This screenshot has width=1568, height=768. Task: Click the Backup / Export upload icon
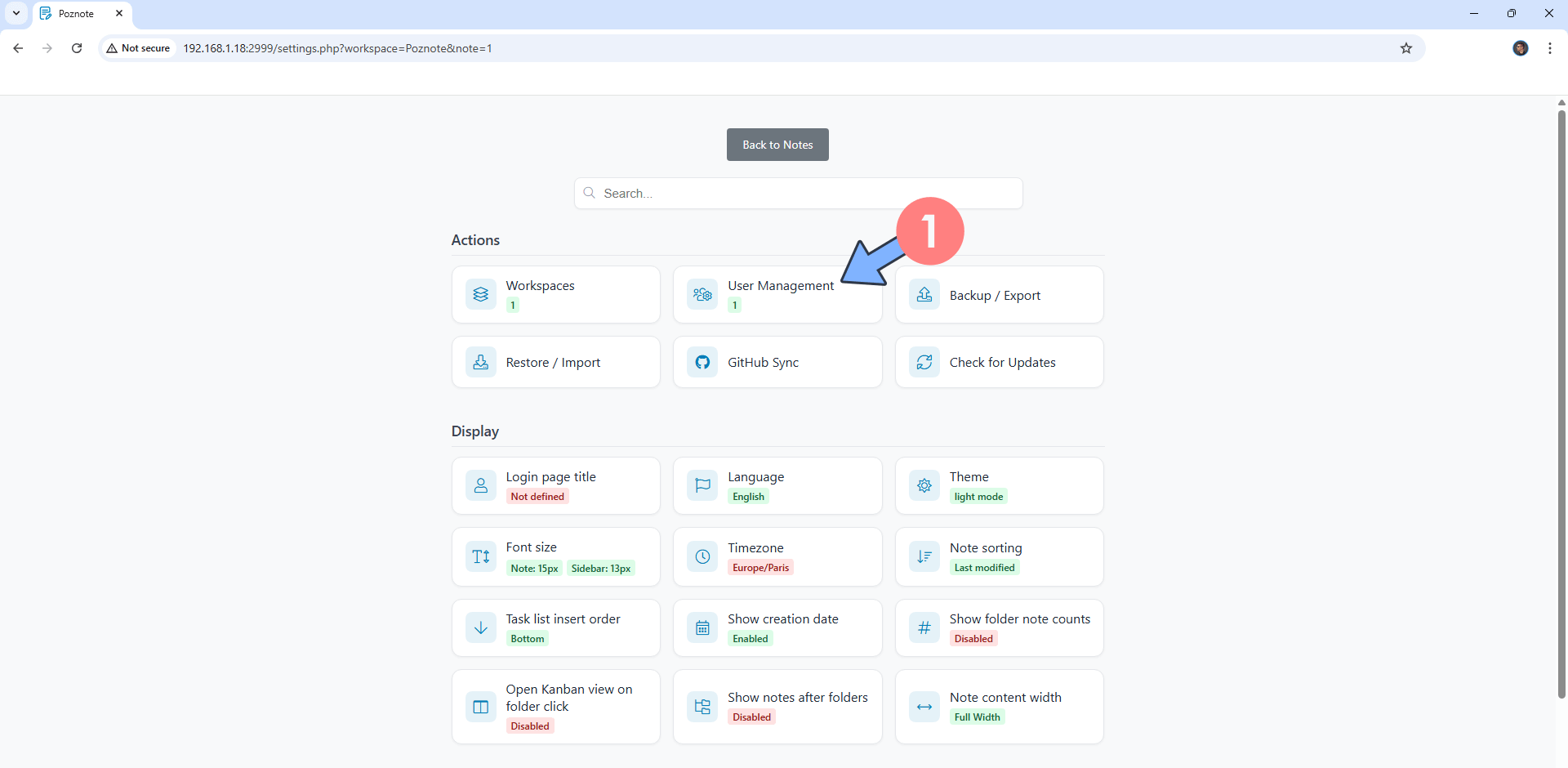[x=924, y=294]
